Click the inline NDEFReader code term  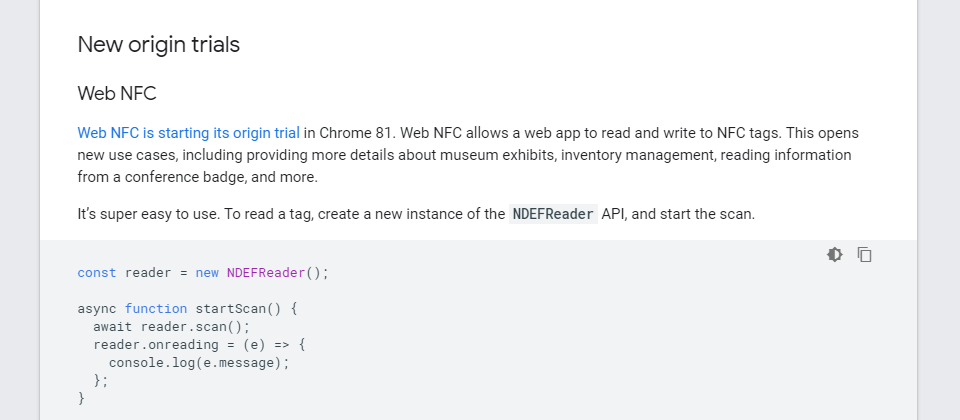point(553,214)
